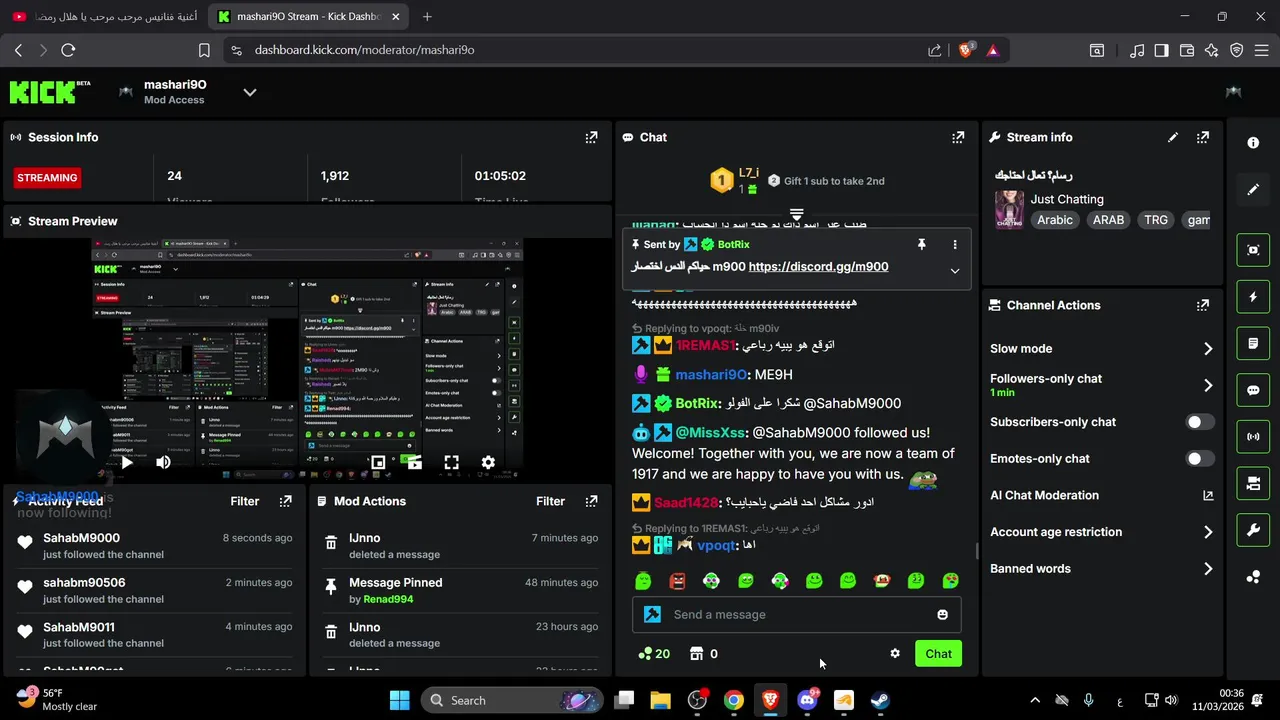Bookmark this page
Viewport: 1280px width, 720px height.
pos(204,50)
